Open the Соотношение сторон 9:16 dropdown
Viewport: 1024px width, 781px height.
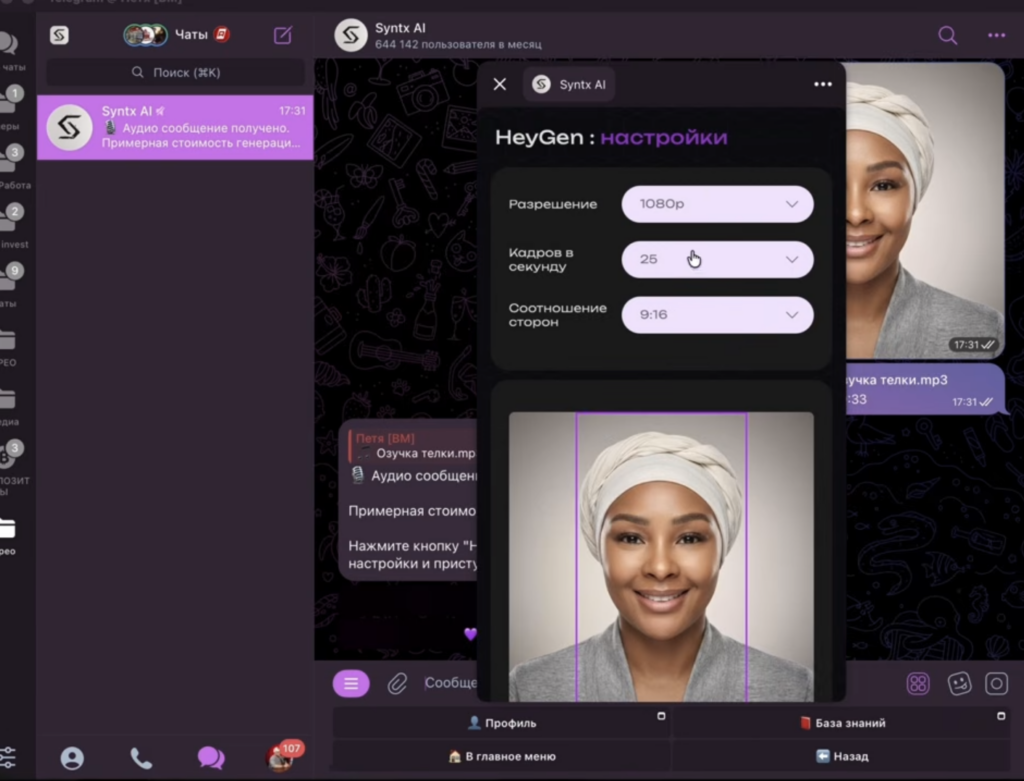click(717, 315)
